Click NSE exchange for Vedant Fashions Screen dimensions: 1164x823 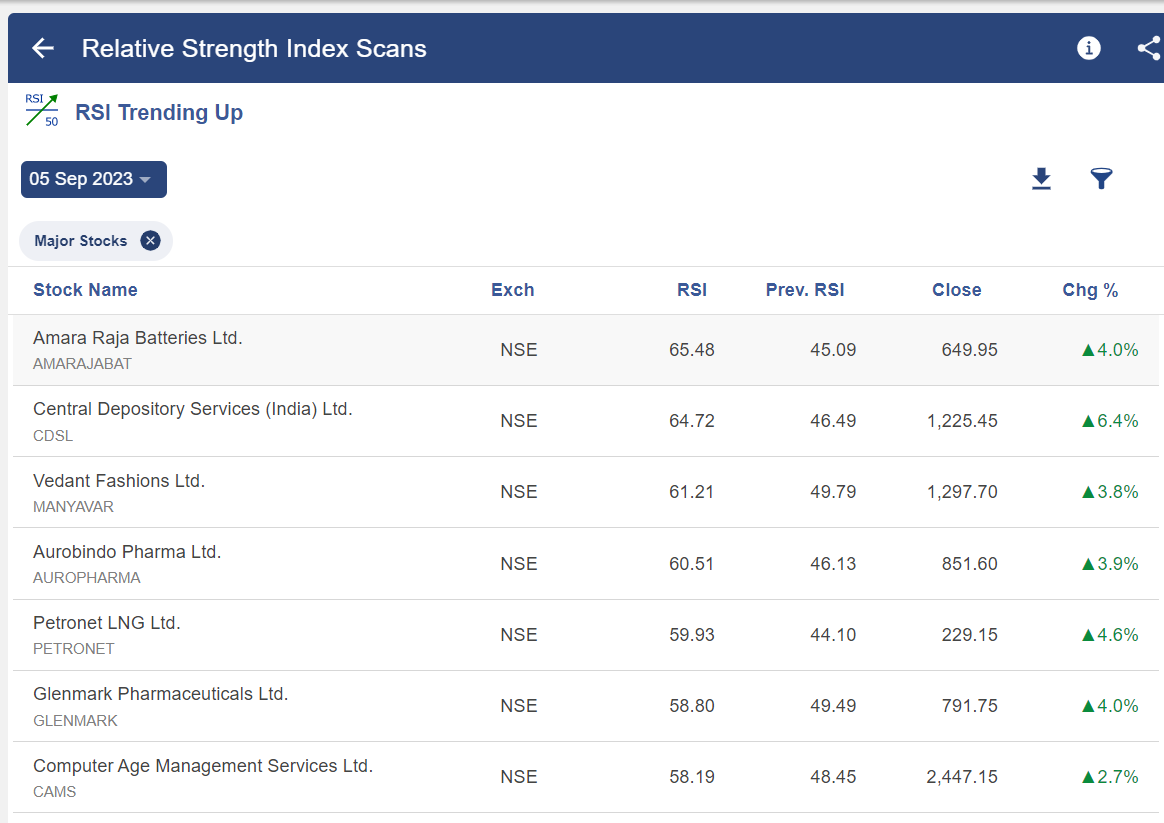518,492
